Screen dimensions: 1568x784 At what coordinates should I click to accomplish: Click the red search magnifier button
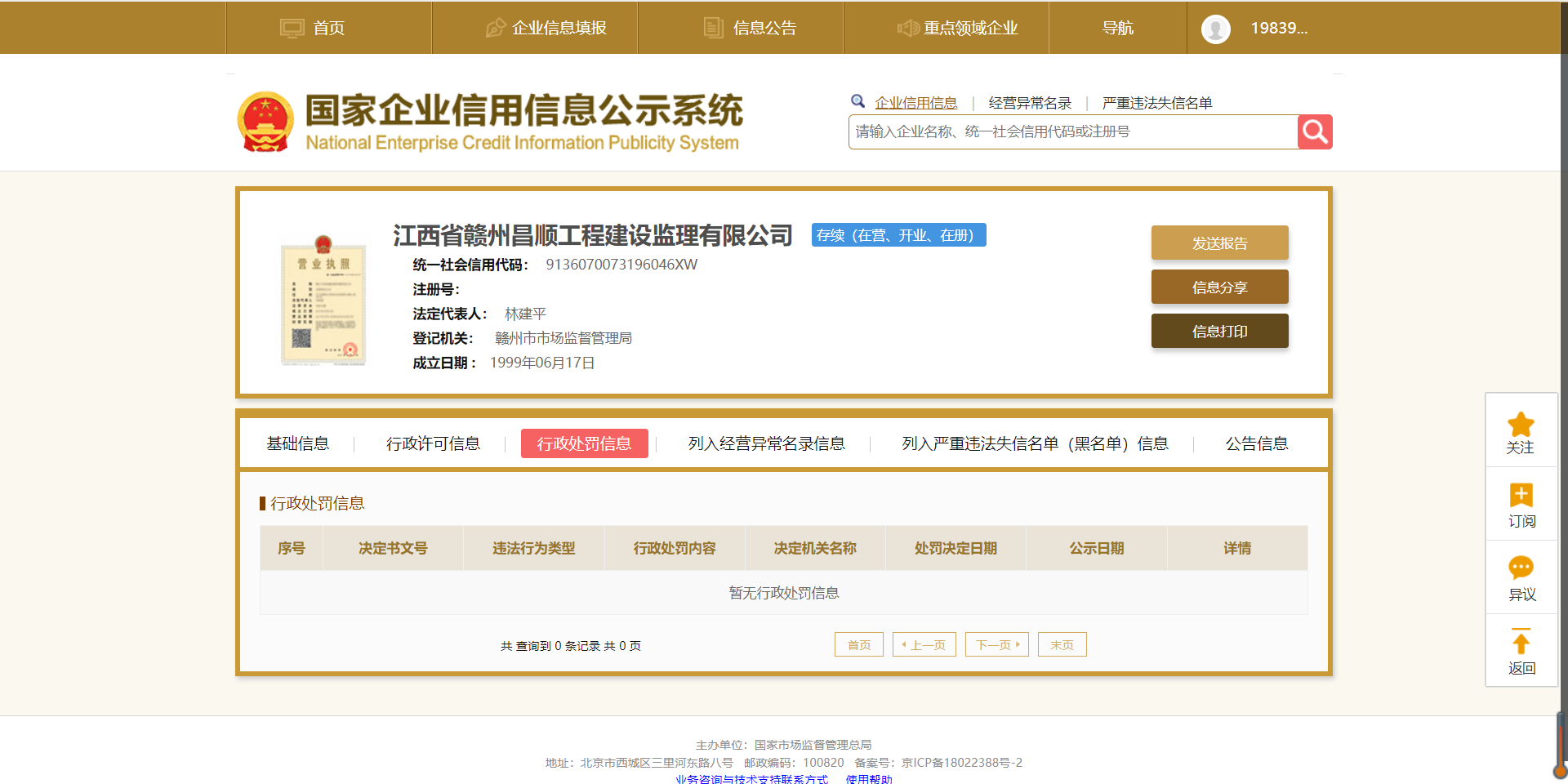(x=1314, y=131)
